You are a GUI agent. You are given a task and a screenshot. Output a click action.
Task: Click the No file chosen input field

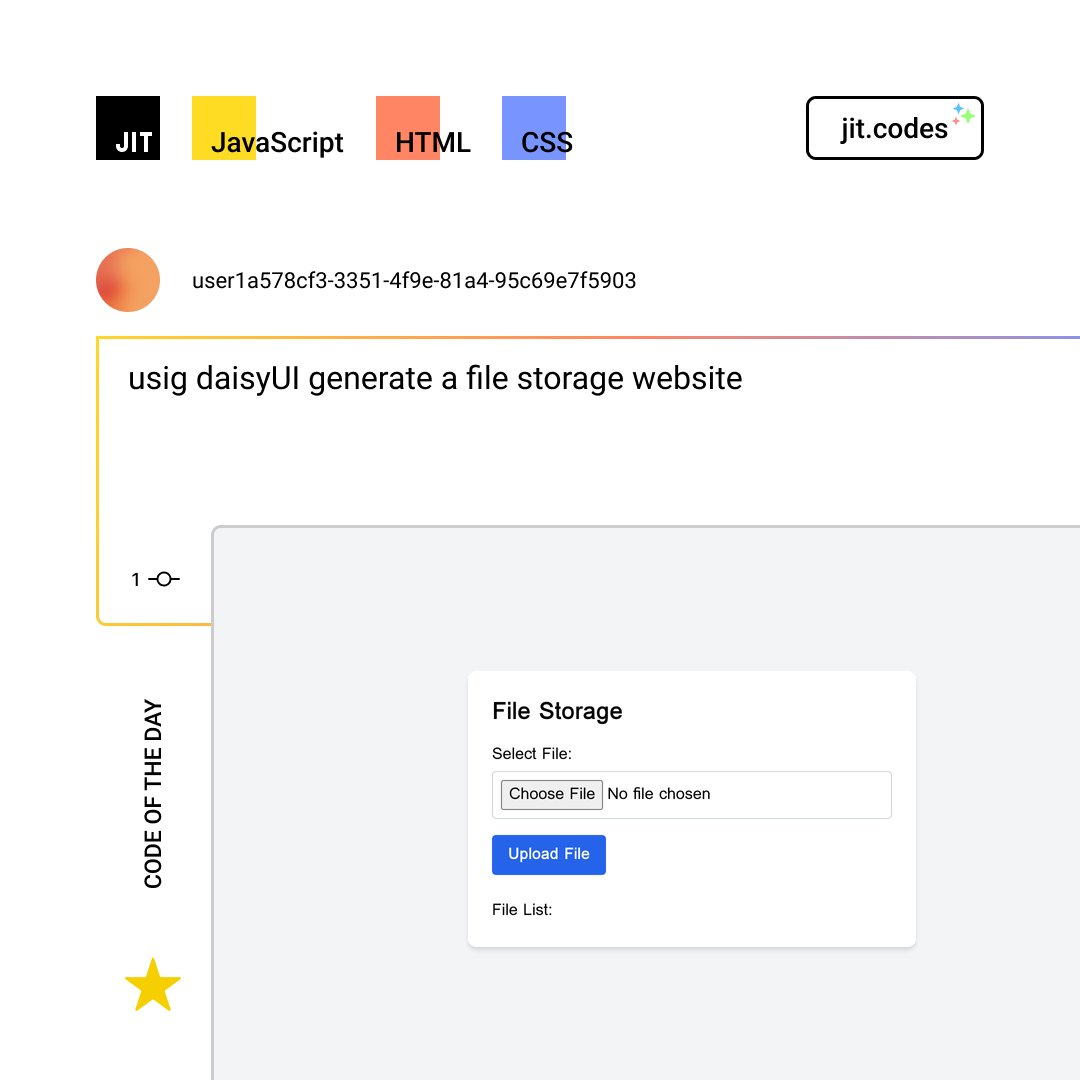pyautogui.click(x=692, y=795)
